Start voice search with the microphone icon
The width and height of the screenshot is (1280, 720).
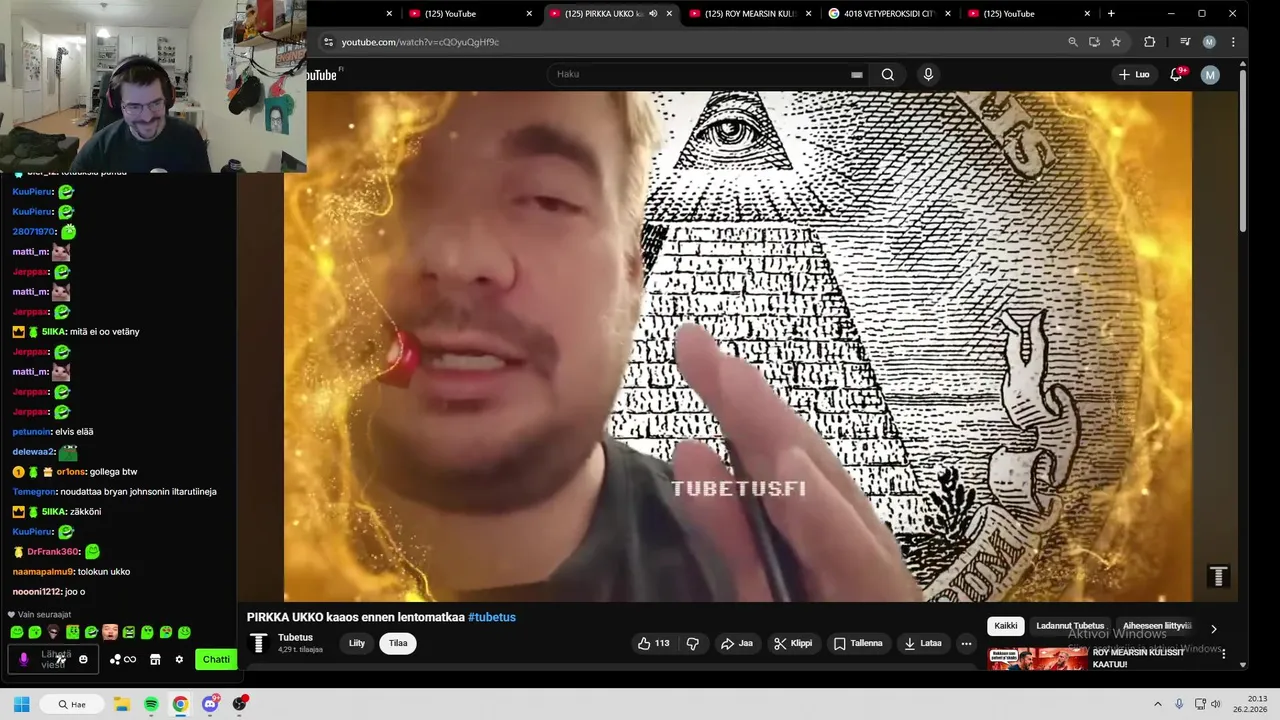tap(928, 74)
